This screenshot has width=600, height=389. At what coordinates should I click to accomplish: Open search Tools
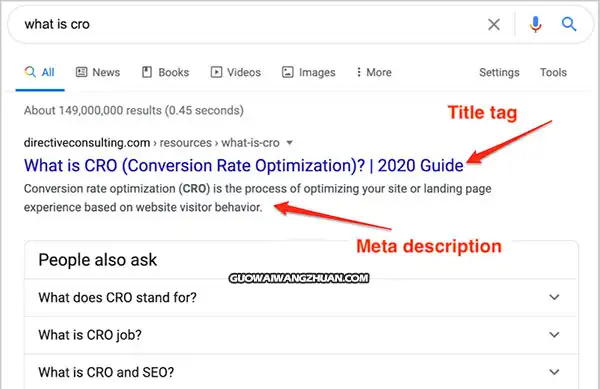pos(553,72)
